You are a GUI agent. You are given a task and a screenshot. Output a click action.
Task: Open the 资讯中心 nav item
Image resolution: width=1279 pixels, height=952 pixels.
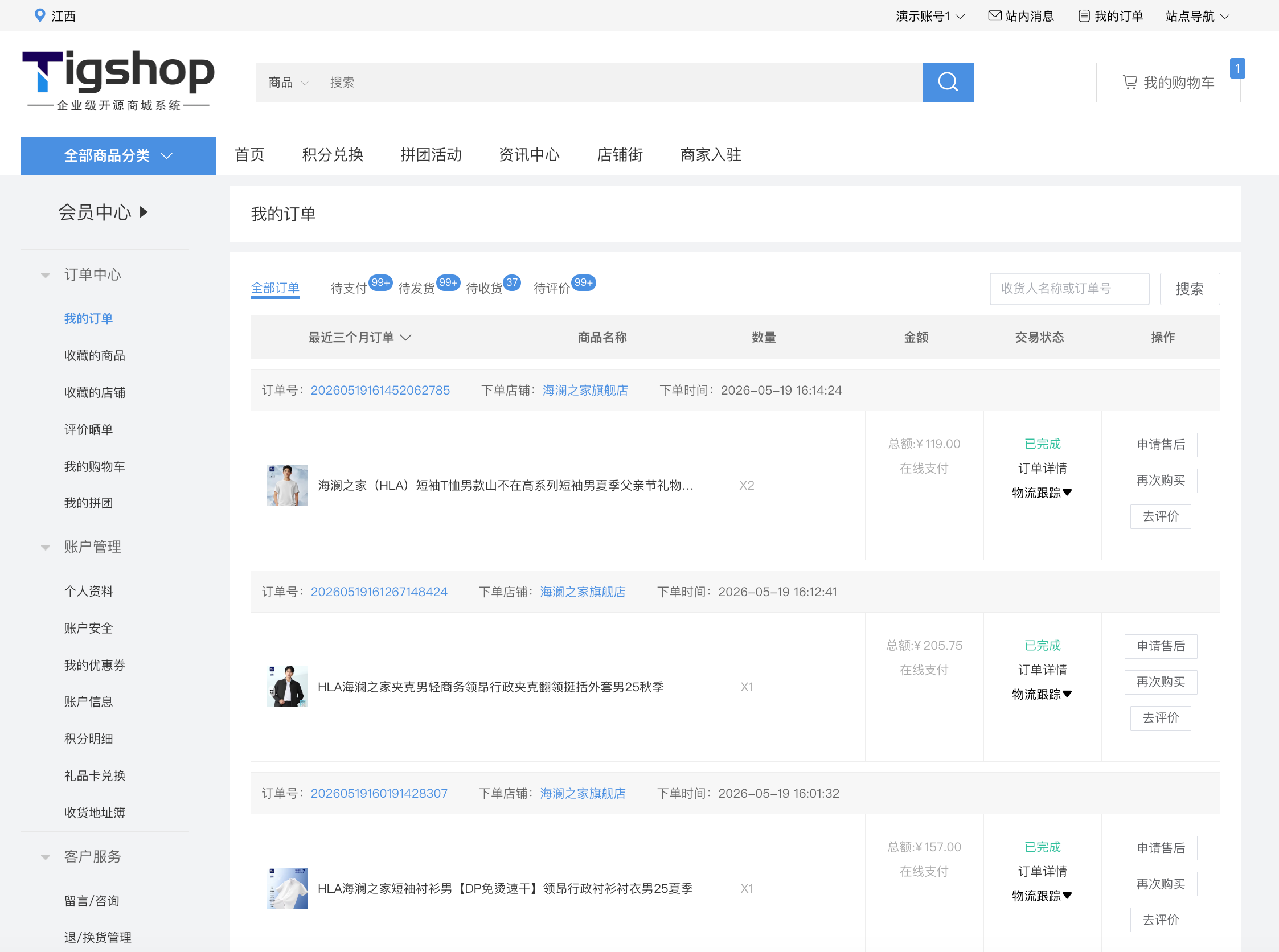[x=529, y=155]
